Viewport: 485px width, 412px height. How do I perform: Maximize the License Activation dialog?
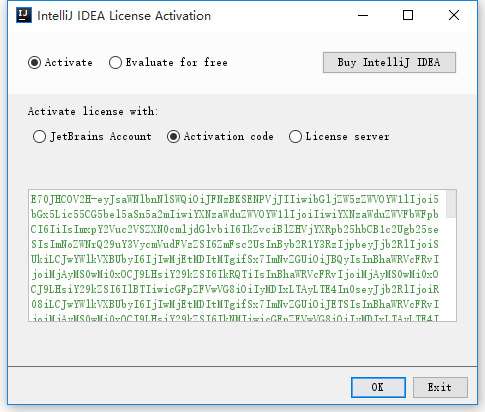coord(408,15)
